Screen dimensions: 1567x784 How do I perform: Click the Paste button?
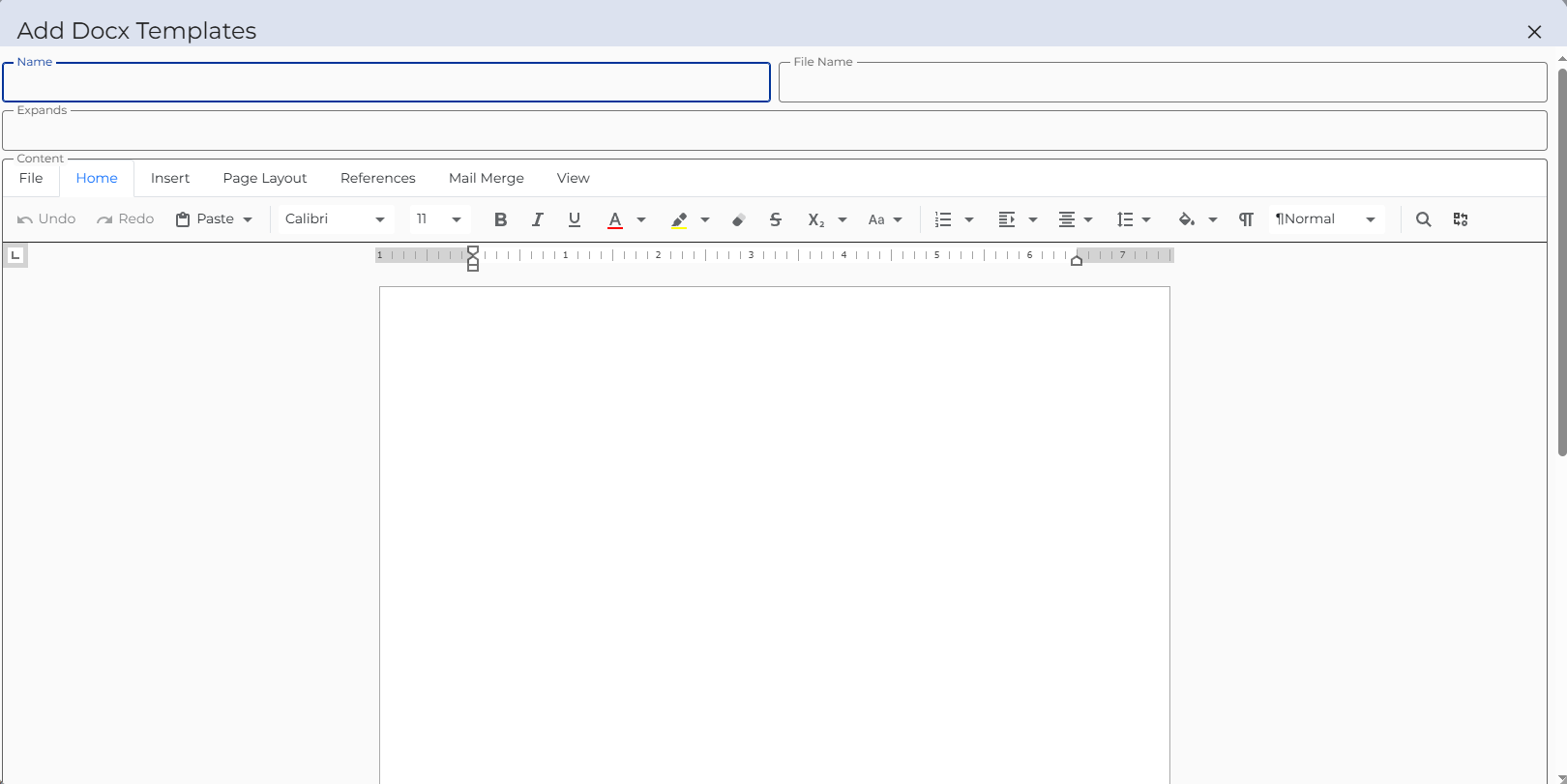(205, 219)
